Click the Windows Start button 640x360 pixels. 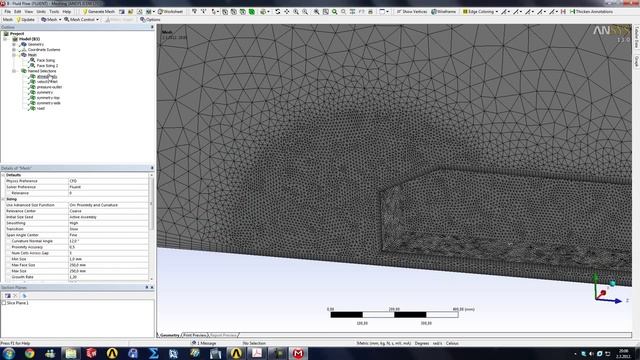click(x=9, y=353)
